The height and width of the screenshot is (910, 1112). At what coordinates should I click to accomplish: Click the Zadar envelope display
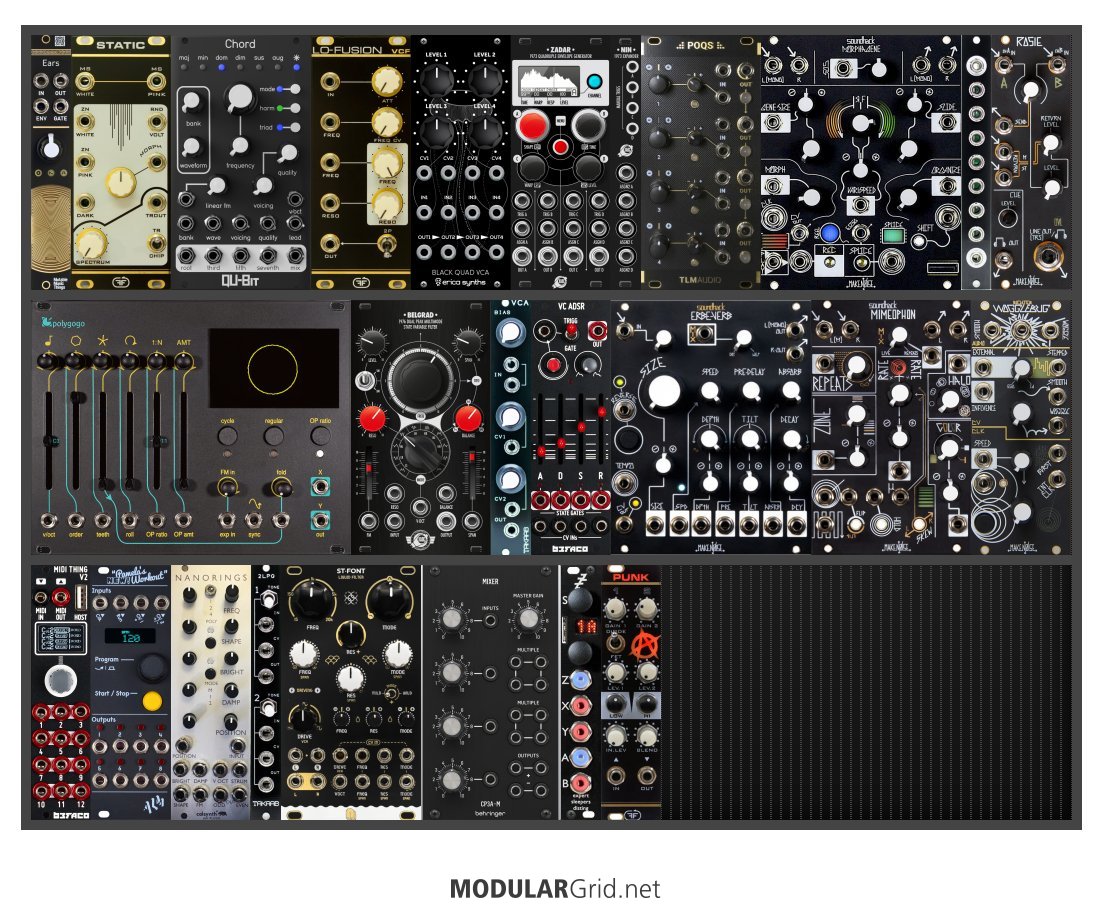click(x=549, y=84)
